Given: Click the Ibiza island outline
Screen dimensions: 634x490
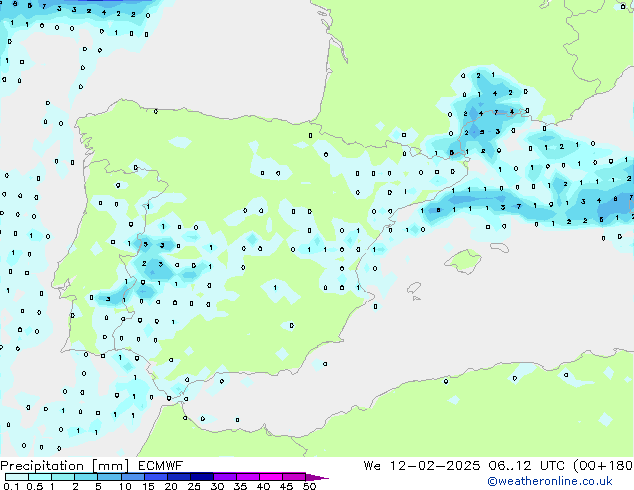Looking at the screenshot, I should point(414,288).
